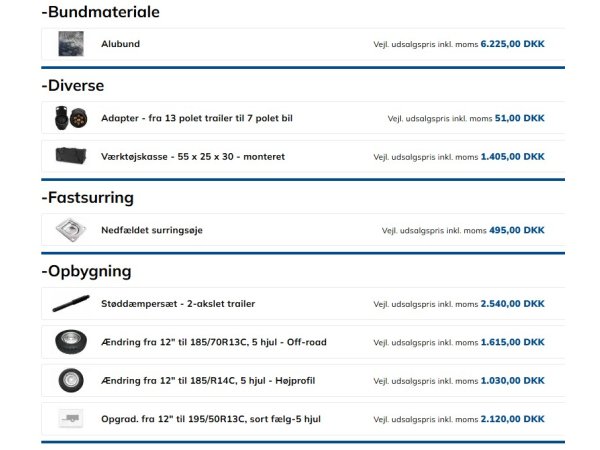Click the Fastsurring section heading
The image size is (600, 450).
(x=88, y=198)
